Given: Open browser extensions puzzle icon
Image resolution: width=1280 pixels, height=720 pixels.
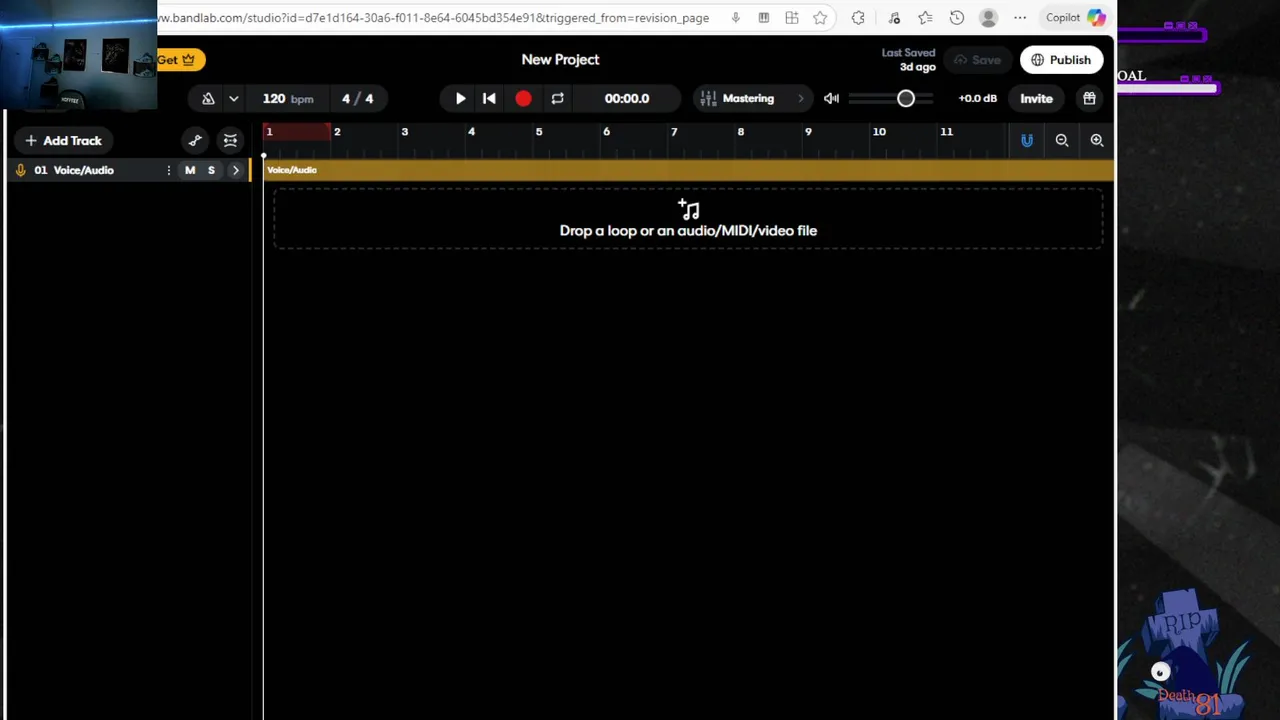Looking at the screenshot, I should [x=858, y=18].
